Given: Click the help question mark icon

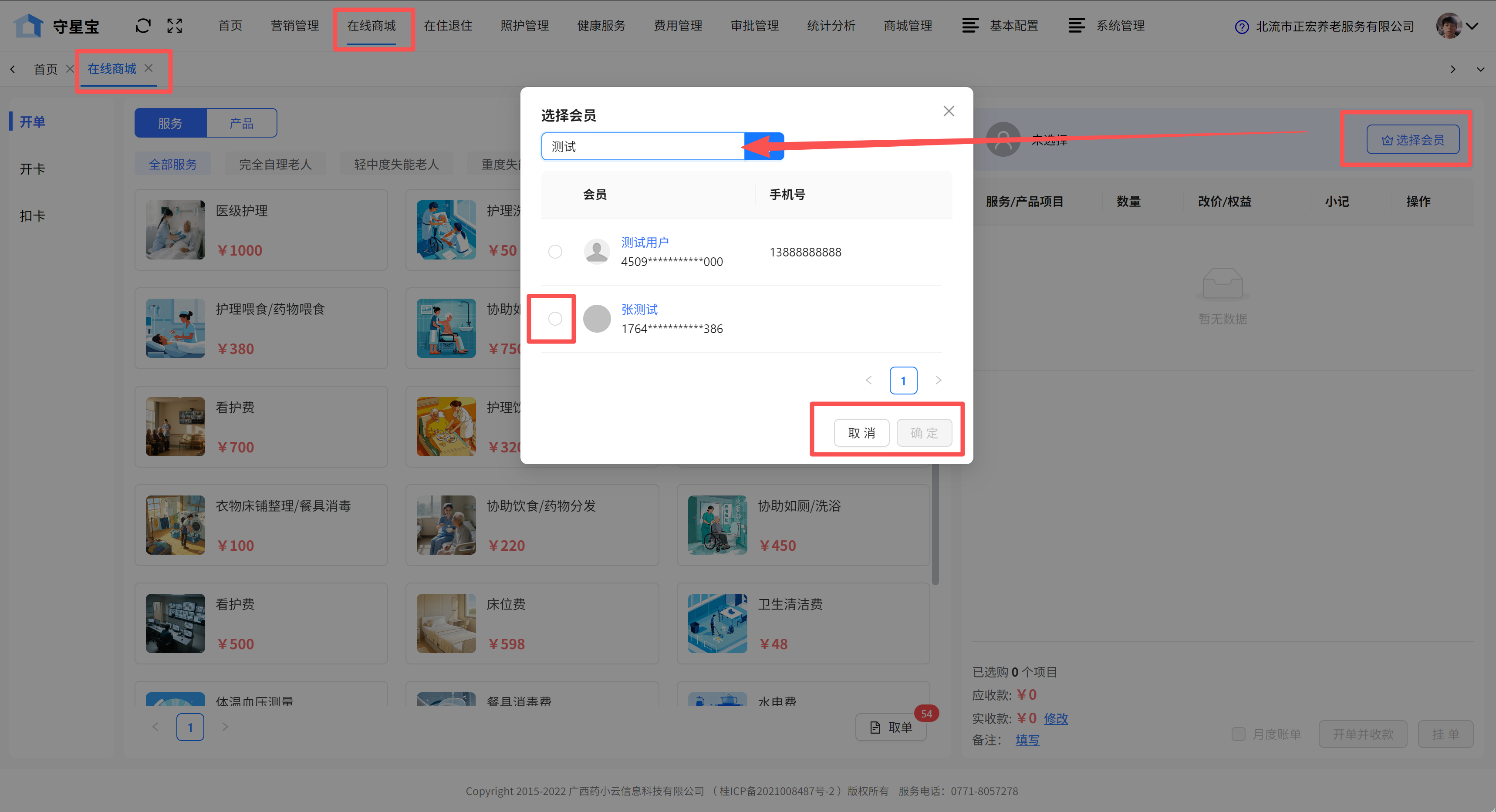Looking at the screenshot, I should (1241, 27).
